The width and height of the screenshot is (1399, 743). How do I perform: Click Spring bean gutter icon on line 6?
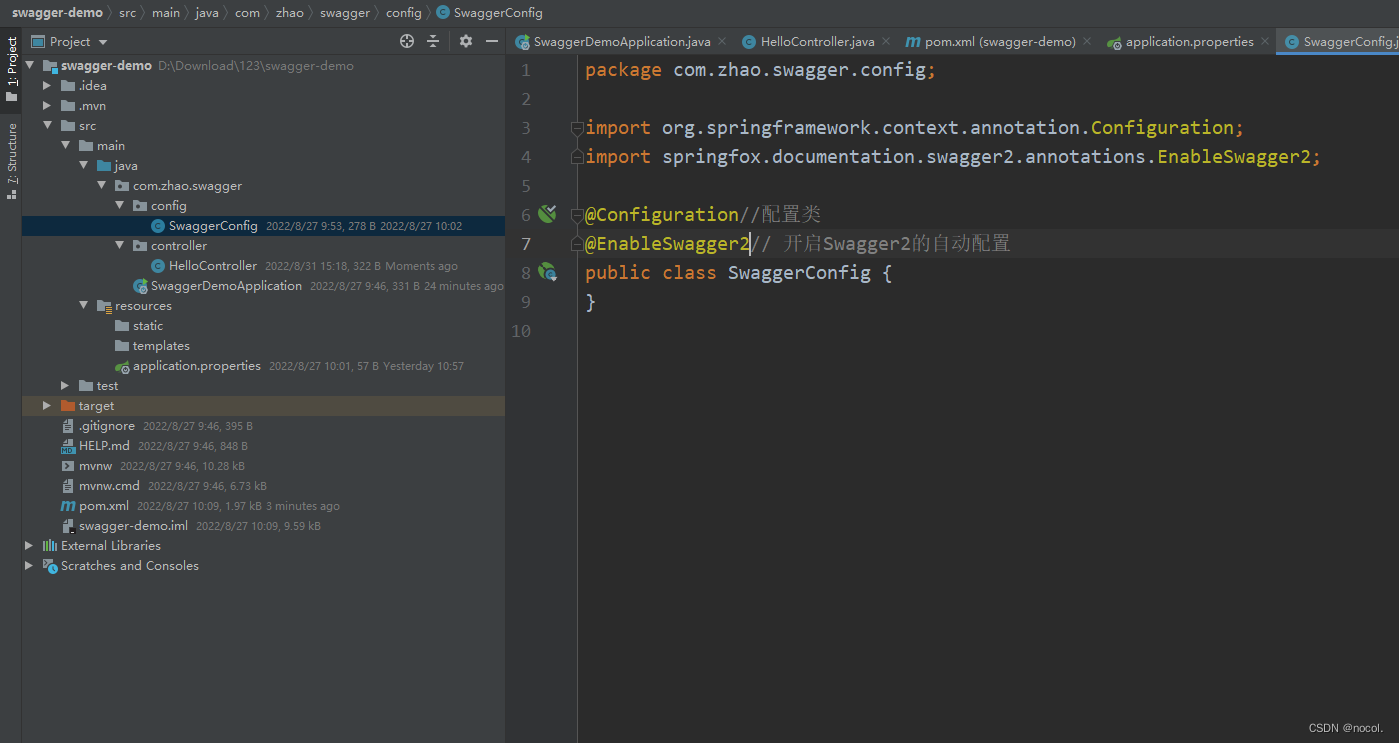click(547, 213)
